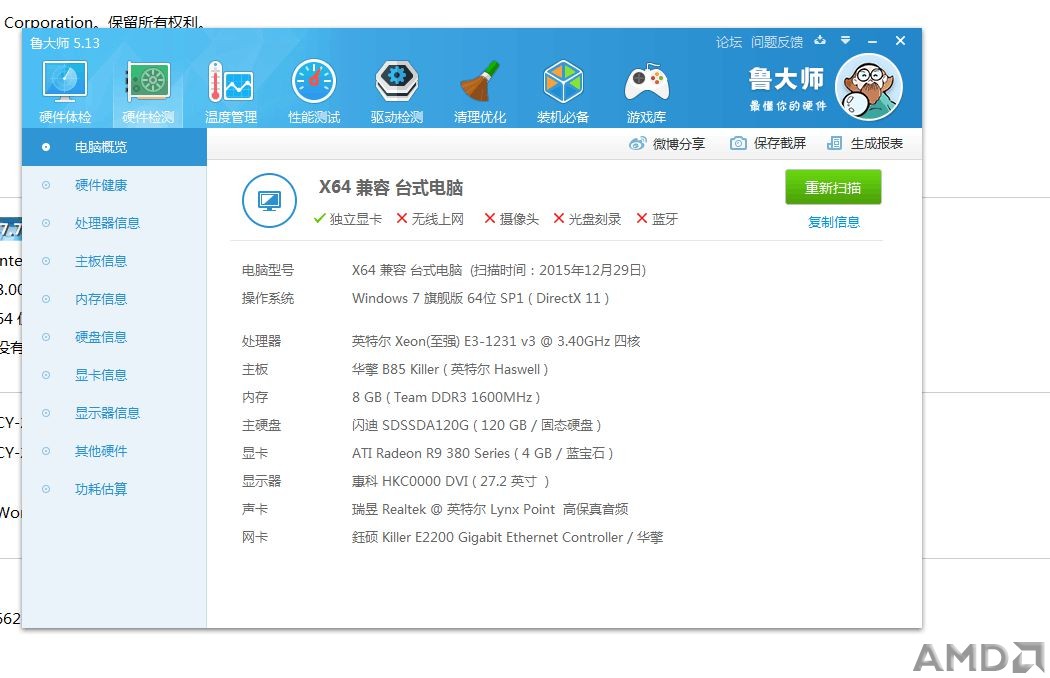1050x678 pixels.
Task: Click the report icon for 生成报表
Action: 834,143
